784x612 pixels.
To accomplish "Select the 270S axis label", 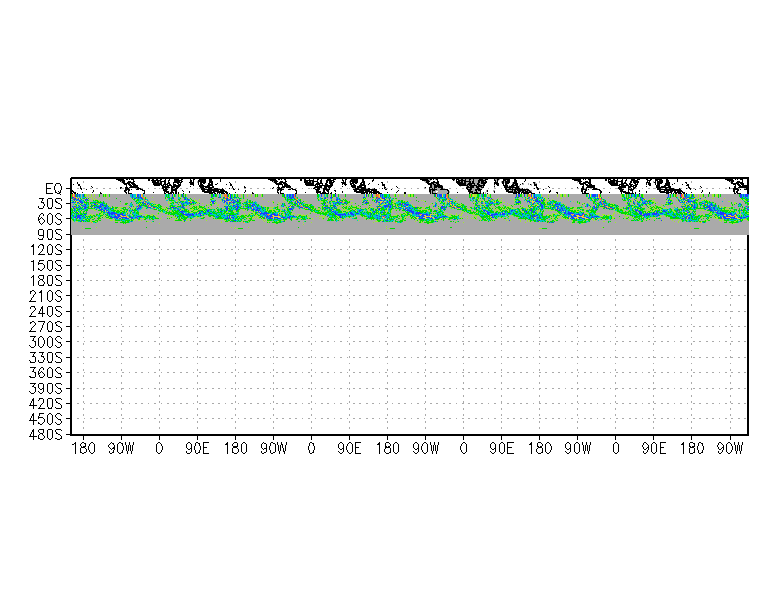I will click(46, 327).
